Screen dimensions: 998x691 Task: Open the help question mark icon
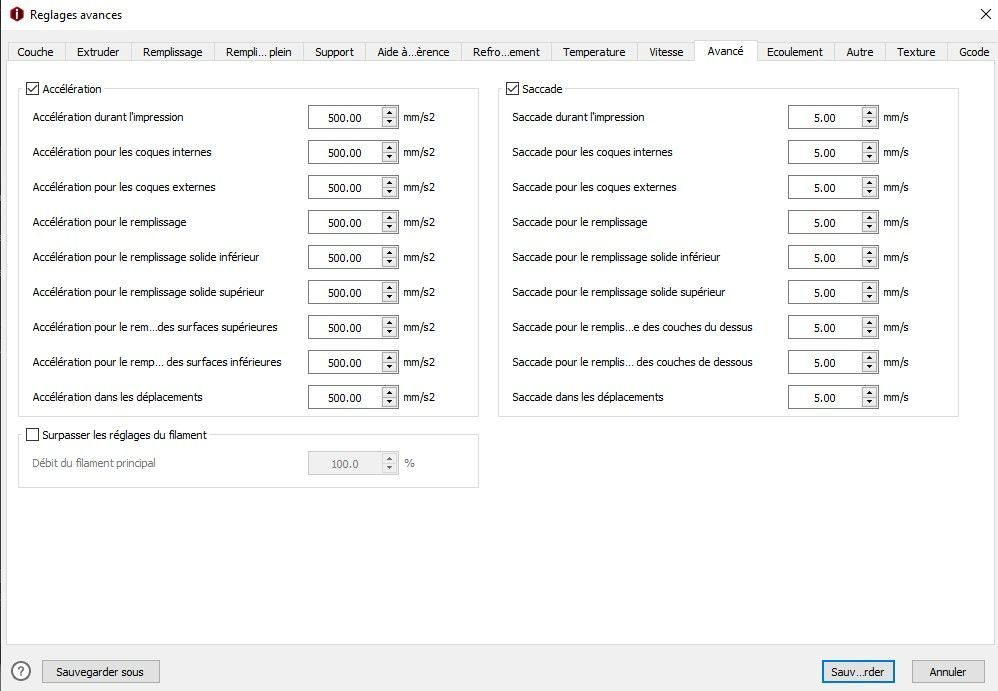pyautogui.click(x=21, y=671)
